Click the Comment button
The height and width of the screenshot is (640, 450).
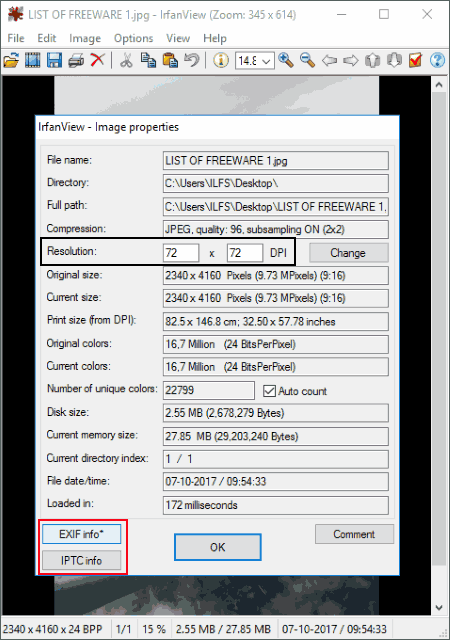pos(354,534)
